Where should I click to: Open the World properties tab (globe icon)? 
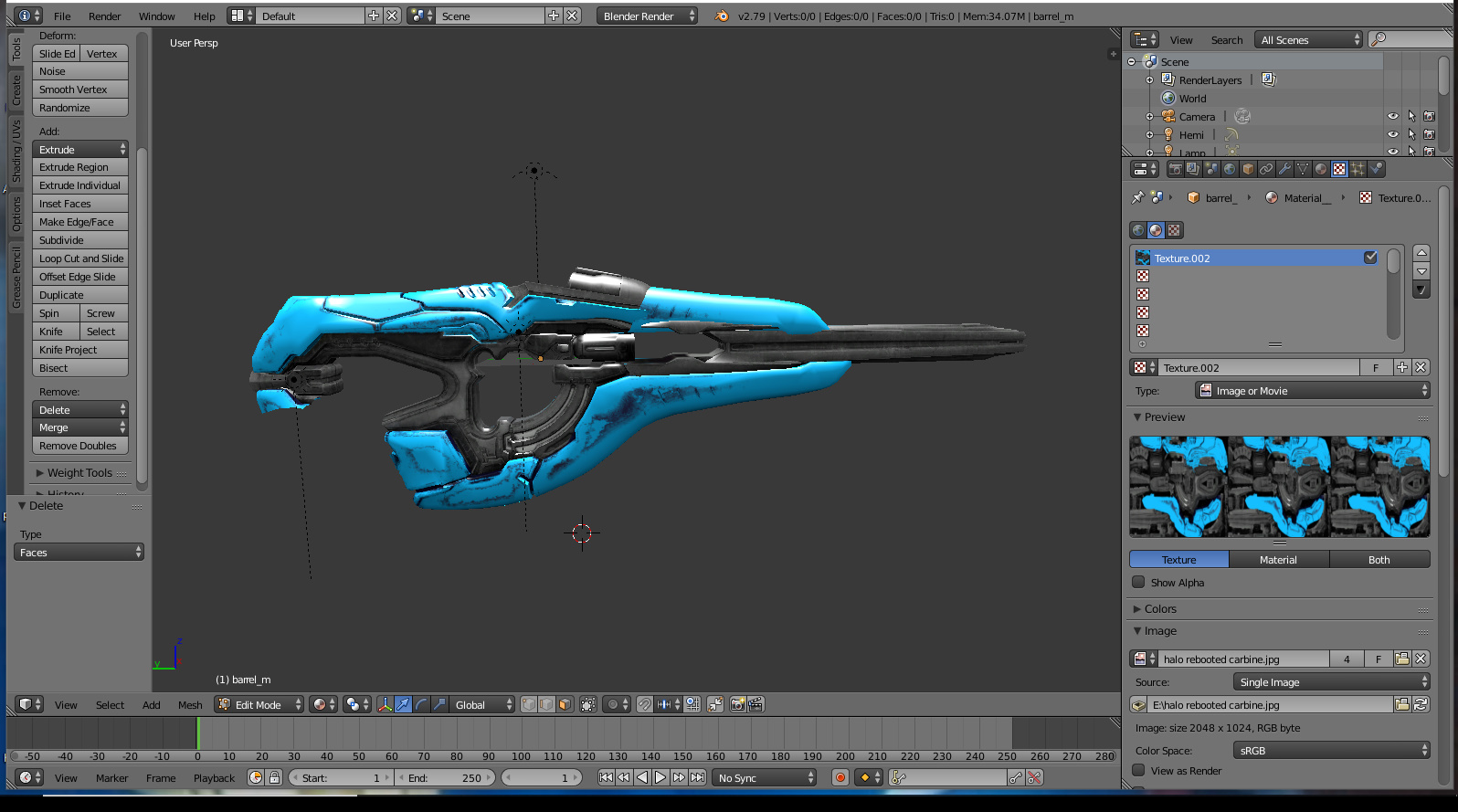[1230, 169]
